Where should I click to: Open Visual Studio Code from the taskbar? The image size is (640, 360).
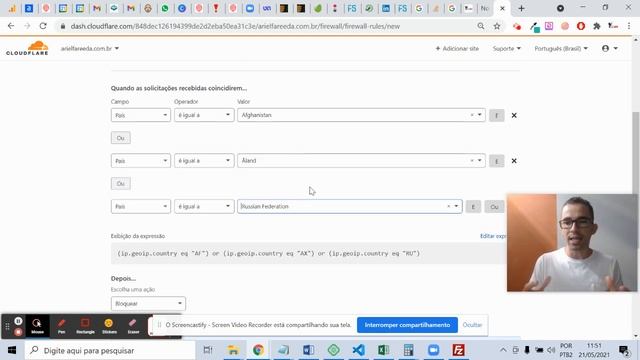(x=358, y=350)
